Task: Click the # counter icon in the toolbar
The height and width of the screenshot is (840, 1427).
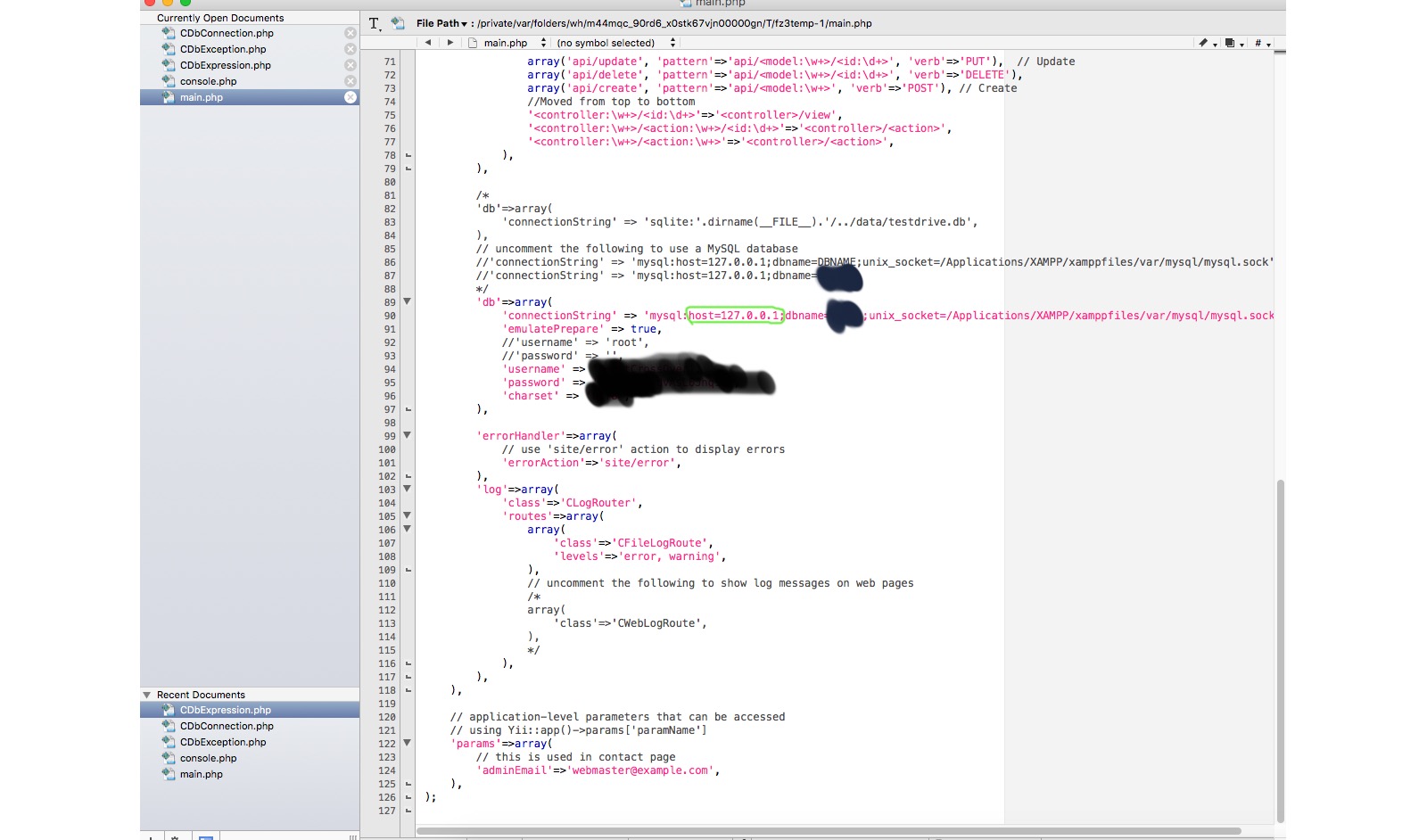Action: pyautogui.click(x=1258, y=42)
